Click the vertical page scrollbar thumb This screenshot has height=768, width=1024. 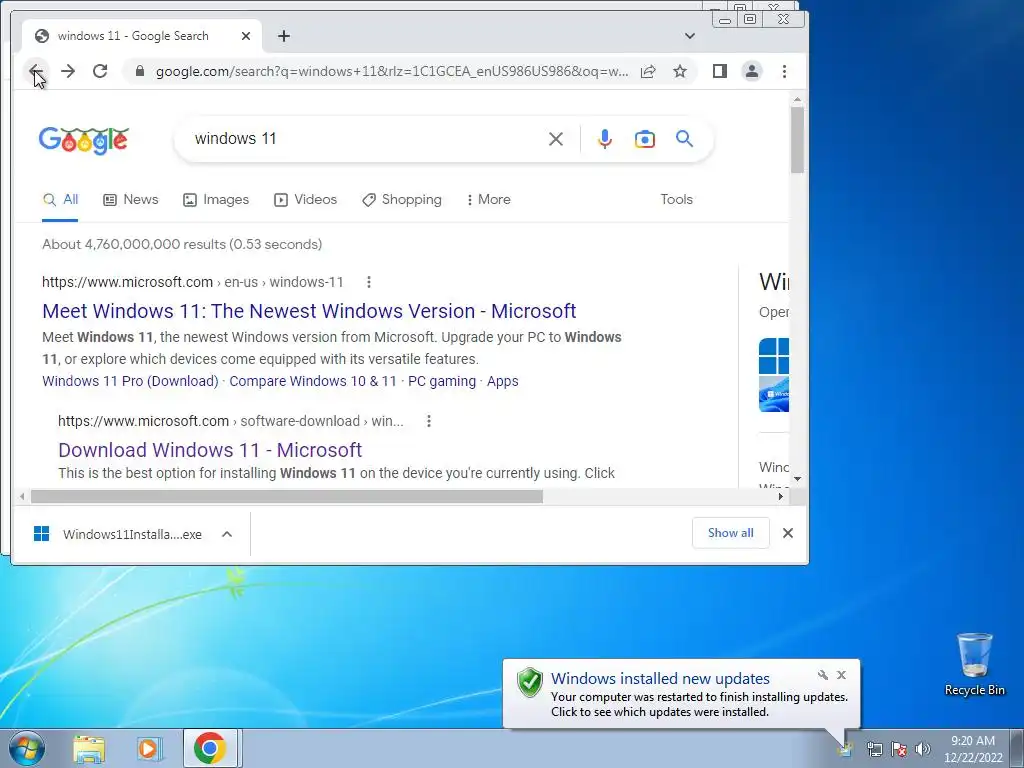[797, 139]
